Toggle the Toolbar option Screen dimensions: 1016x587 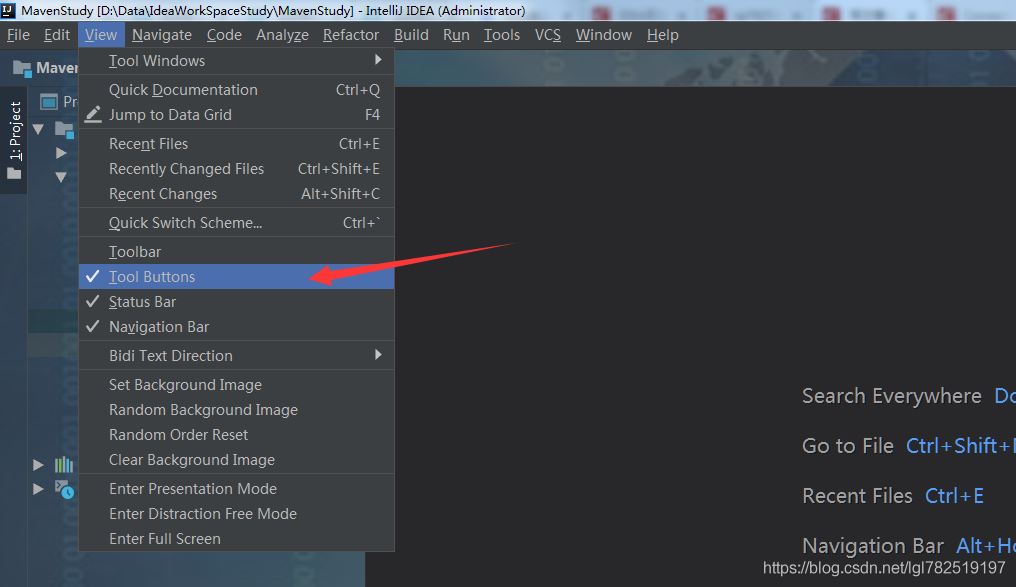click(237, 252)
